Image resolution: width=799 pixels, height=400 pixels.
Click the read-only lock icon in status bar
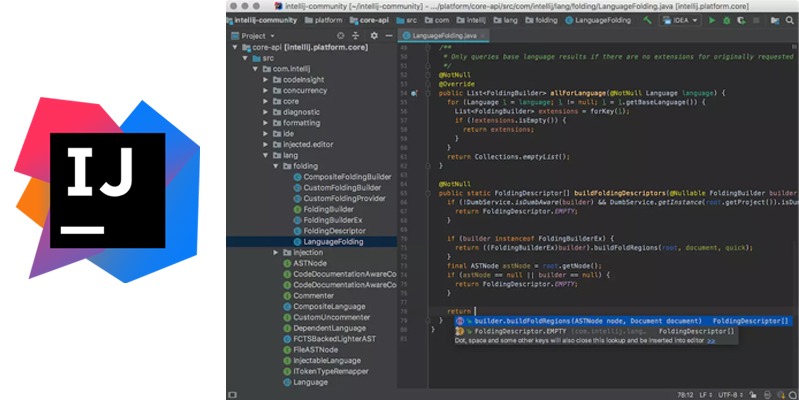(x=753, y=395)
